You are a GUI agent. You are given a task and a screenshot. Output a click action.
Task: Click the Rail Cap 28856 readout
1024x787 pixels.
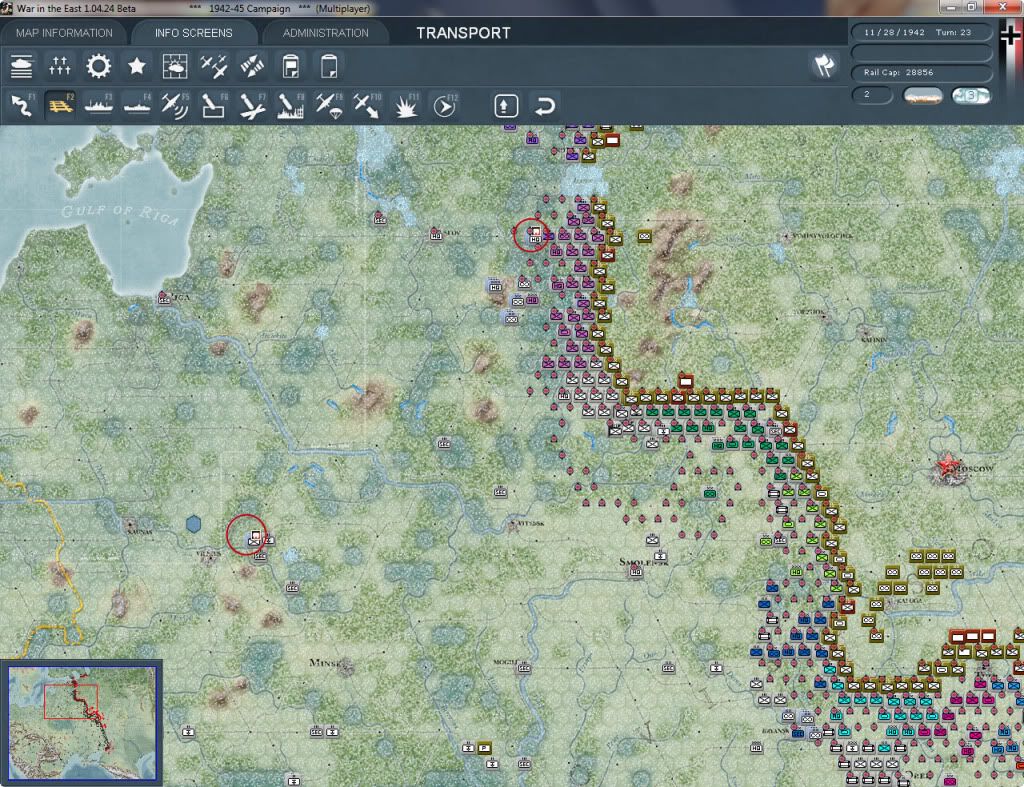pyautogui.click(x=921, y=72)
